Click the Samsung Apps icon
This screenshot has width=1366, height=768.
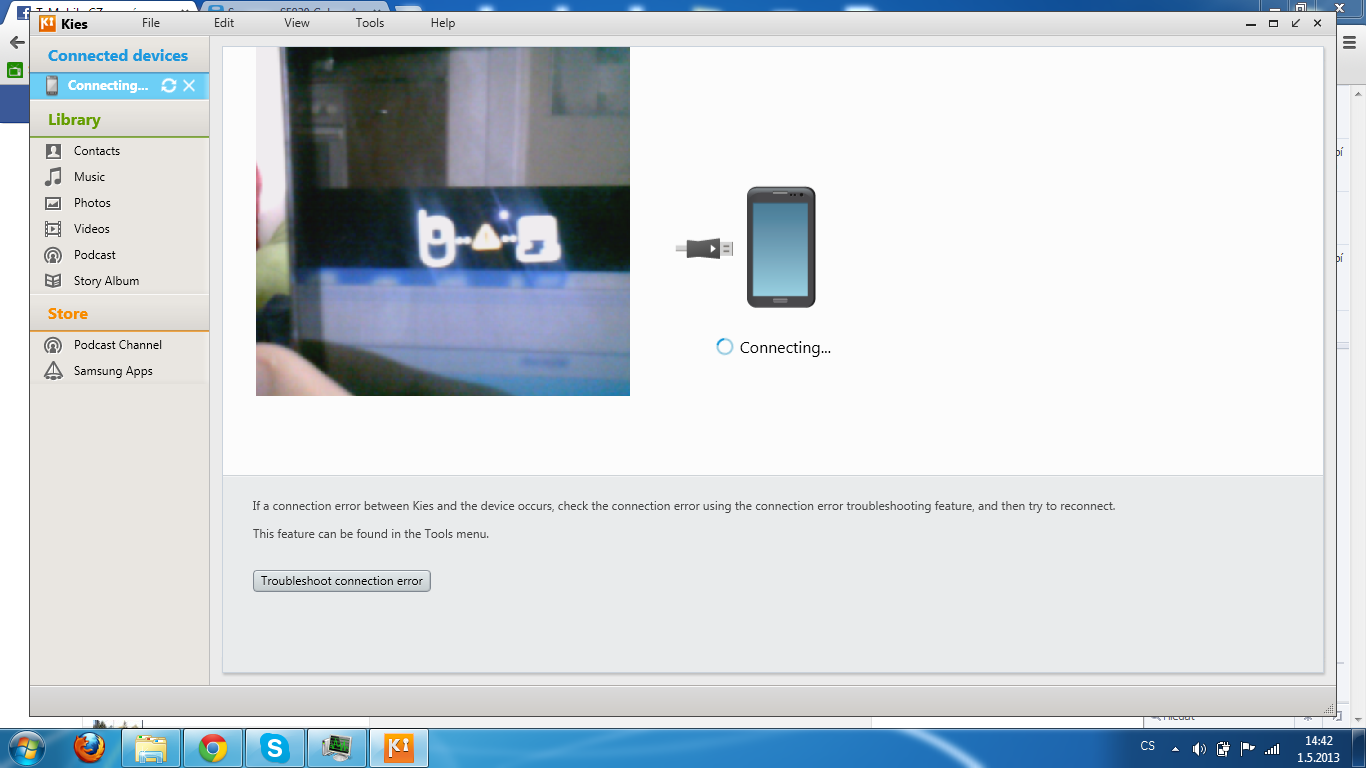click(53, 371)
